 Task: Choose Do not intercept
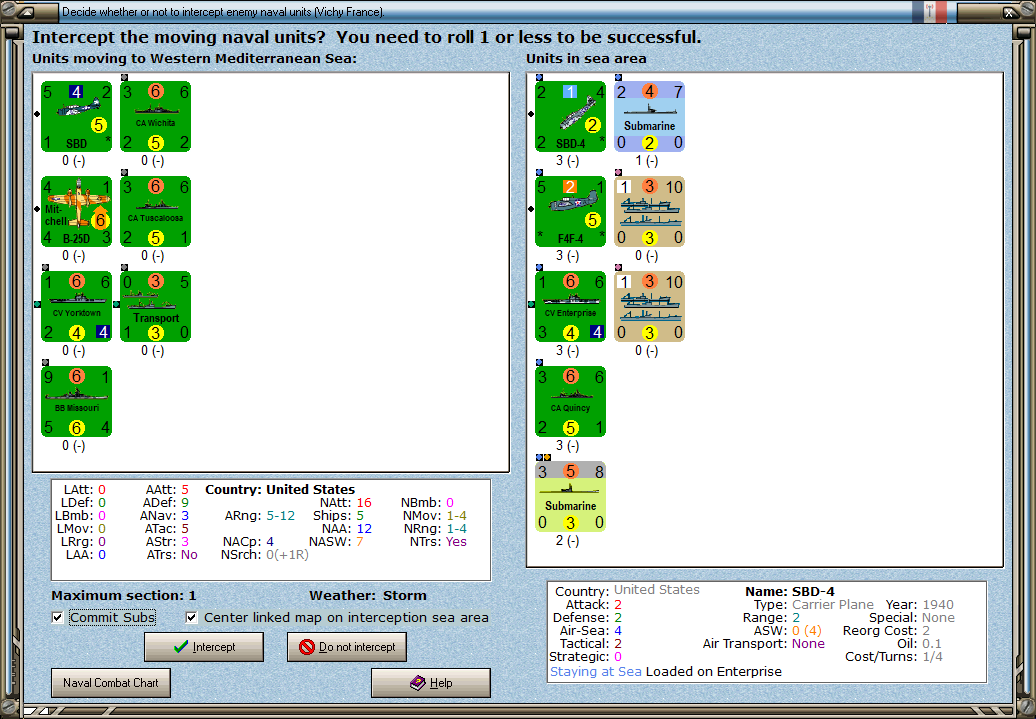[347, 647]
